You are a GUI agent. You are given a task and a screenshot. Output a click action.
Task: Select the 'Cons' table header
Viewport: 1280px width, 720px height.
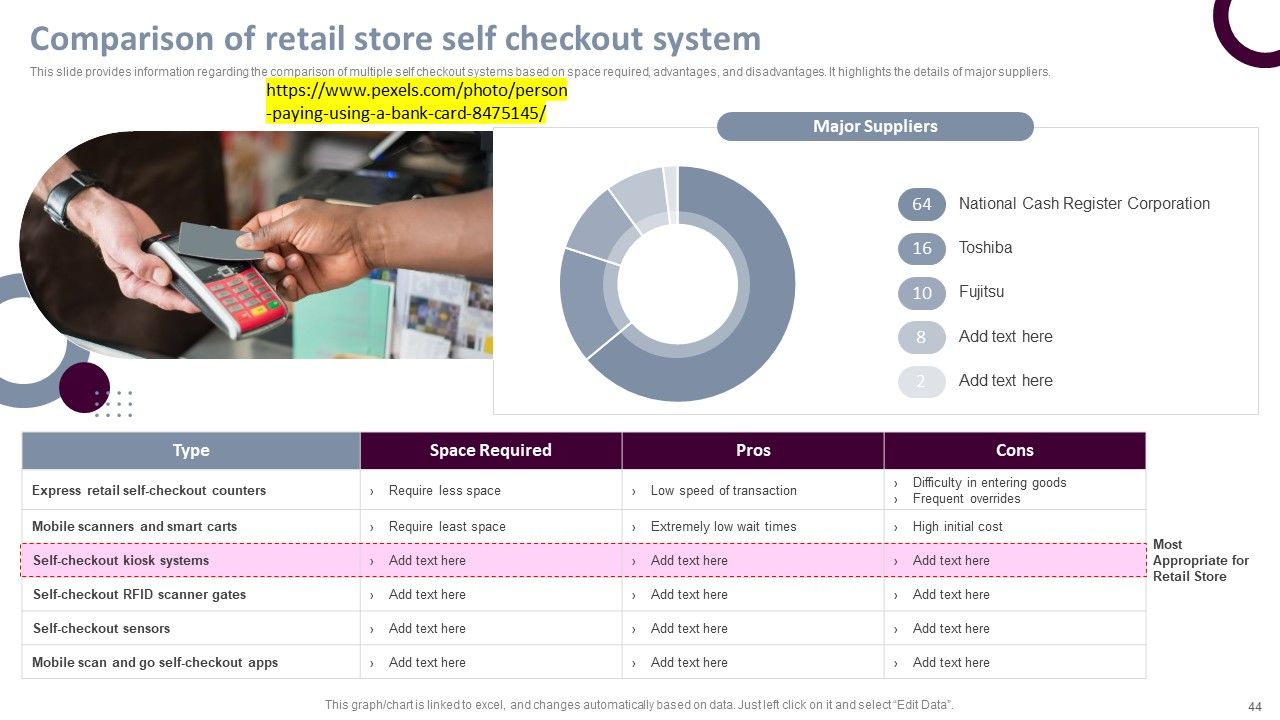[1015, 450]
